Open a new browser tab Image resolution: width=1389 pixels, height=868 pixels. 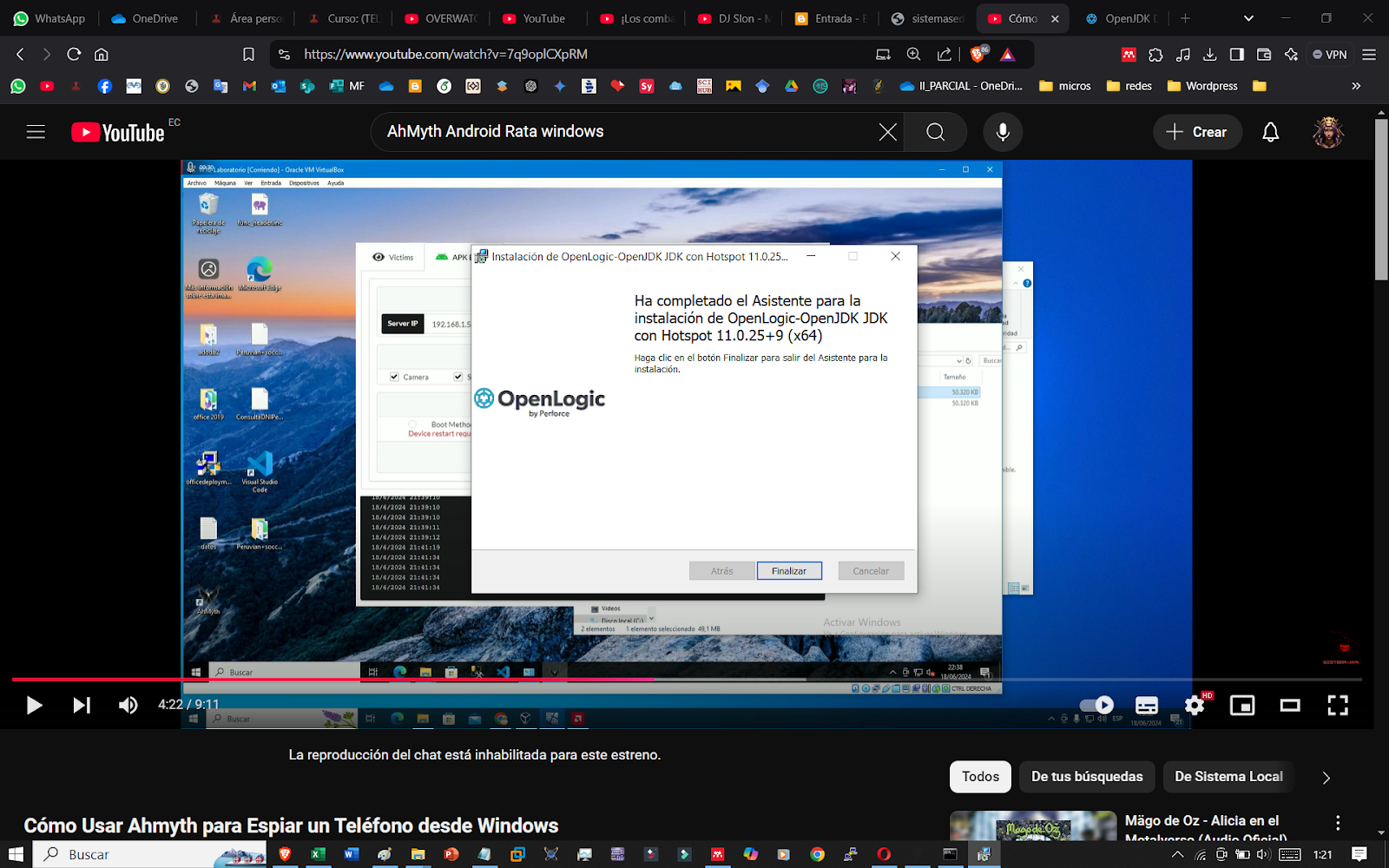(x=1185, y=18)
